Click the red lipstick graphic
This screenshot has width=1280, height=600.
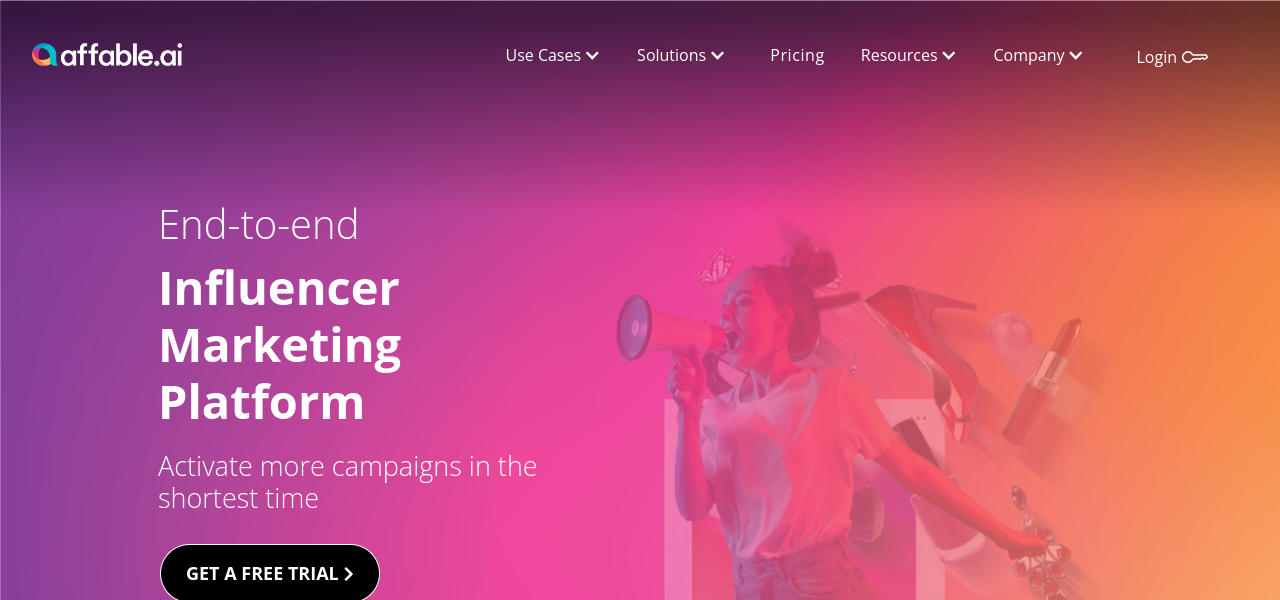(1042, 382)
